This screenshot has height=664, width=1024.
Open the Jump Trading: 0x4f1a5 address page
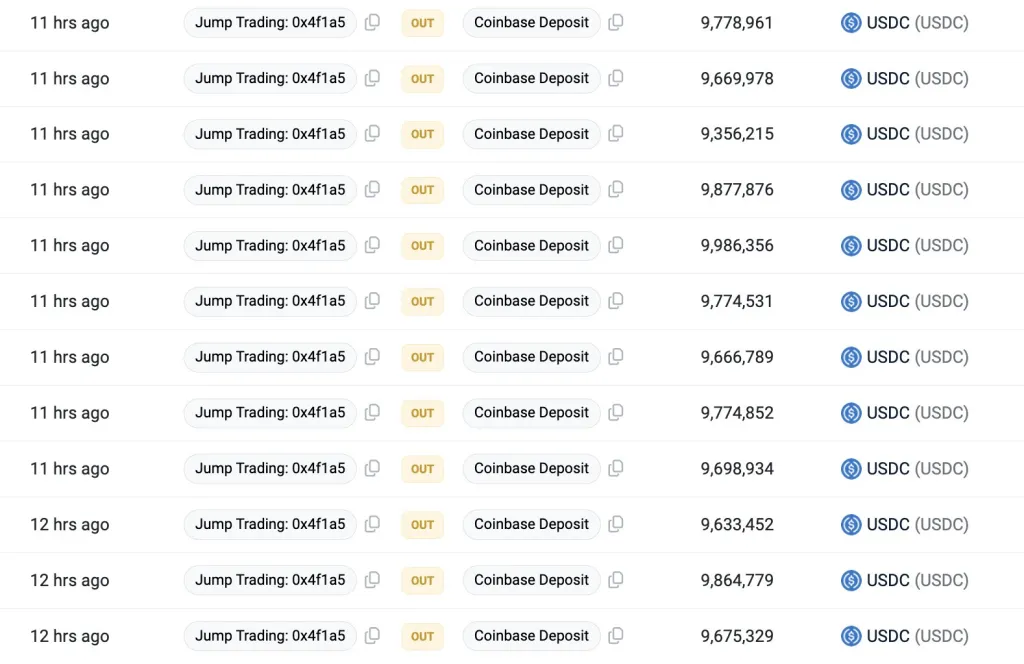click(x=270, y=22)
